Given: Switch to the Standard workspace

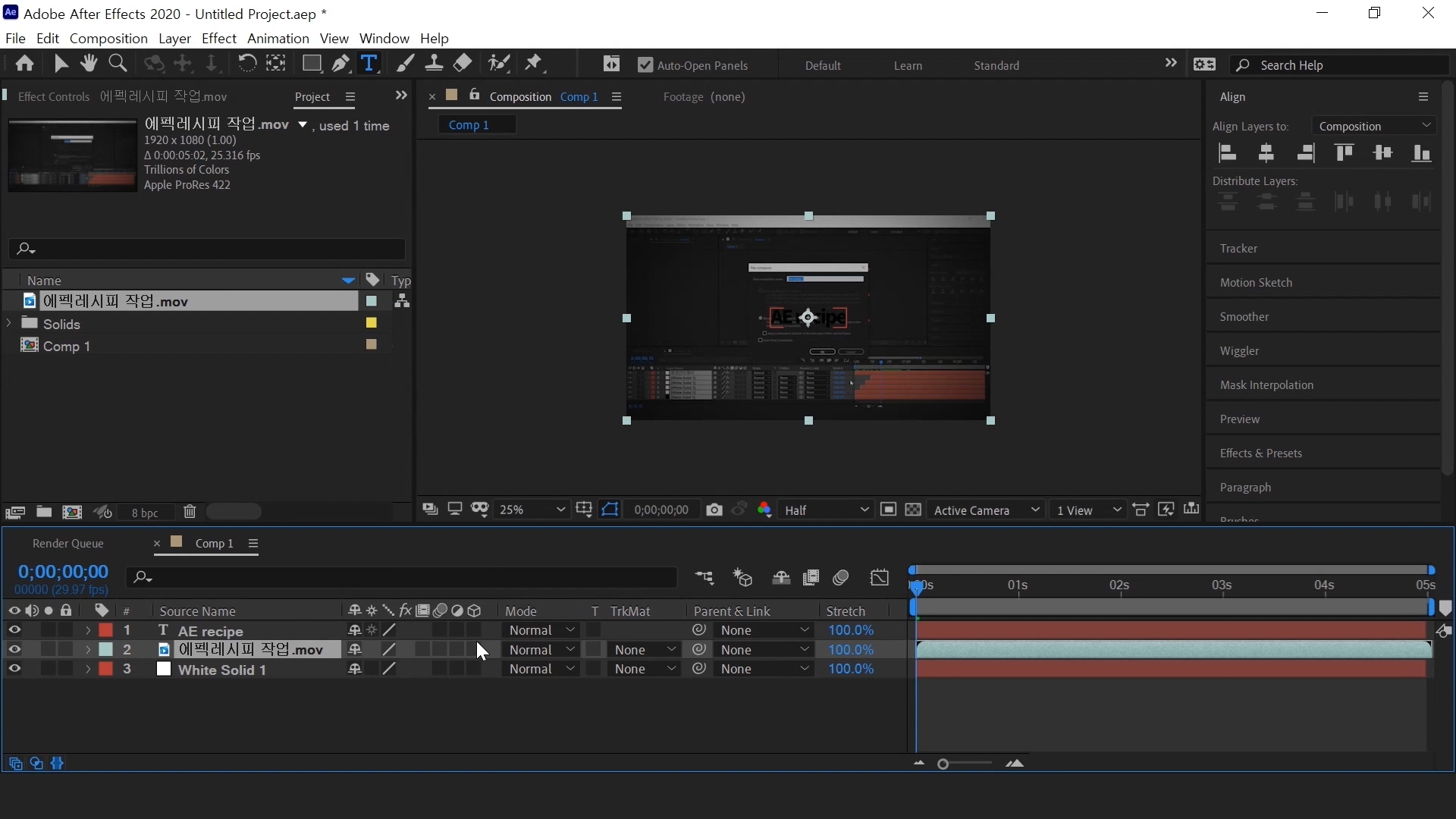Looking at the screenshot, I should point(996,66).
